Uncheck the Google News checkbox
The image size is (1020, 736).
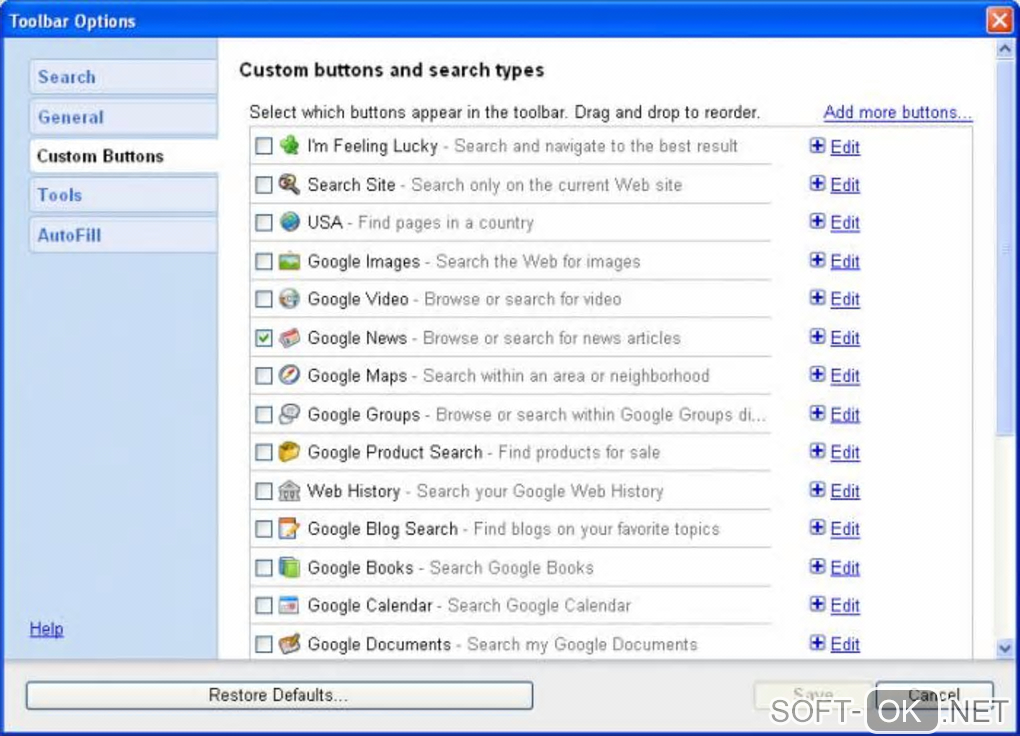[263, 338]
